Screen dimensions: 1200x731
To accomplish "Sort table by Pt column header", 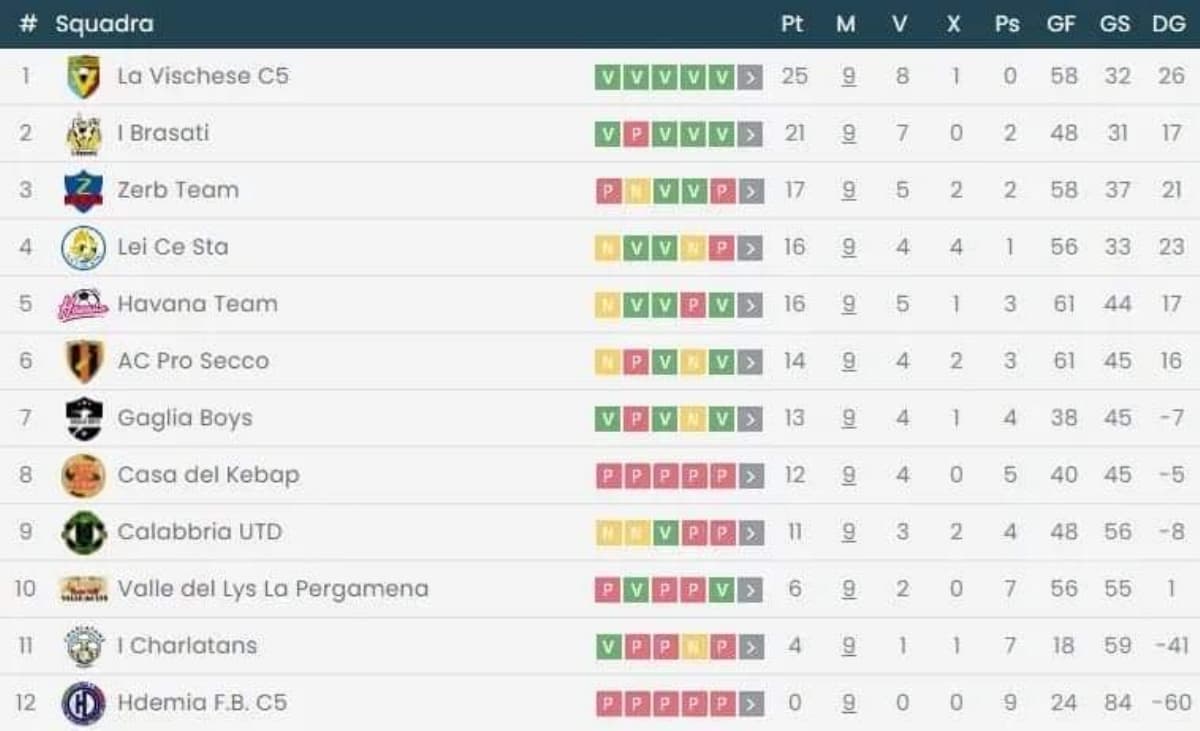I will click(792, 24).
